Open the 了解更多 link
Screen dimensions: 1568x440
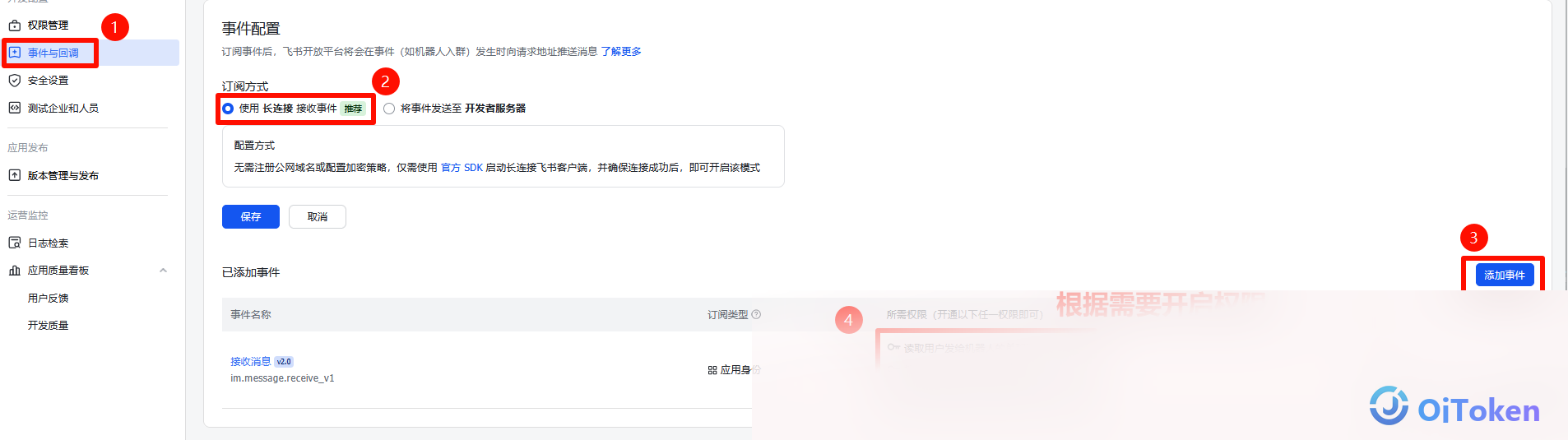pyautogui.click(x=621, y=51)
